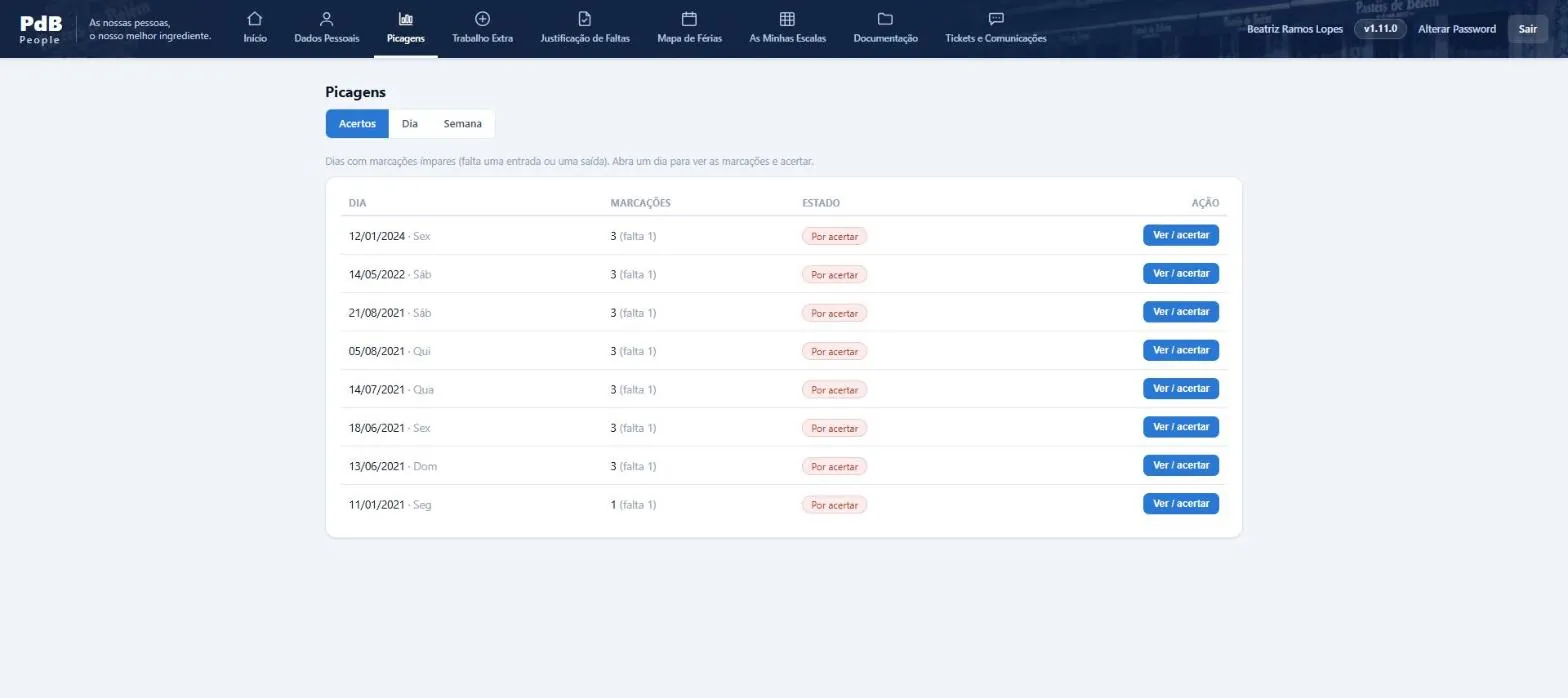Click the Sair logout button

[1527, 29]
